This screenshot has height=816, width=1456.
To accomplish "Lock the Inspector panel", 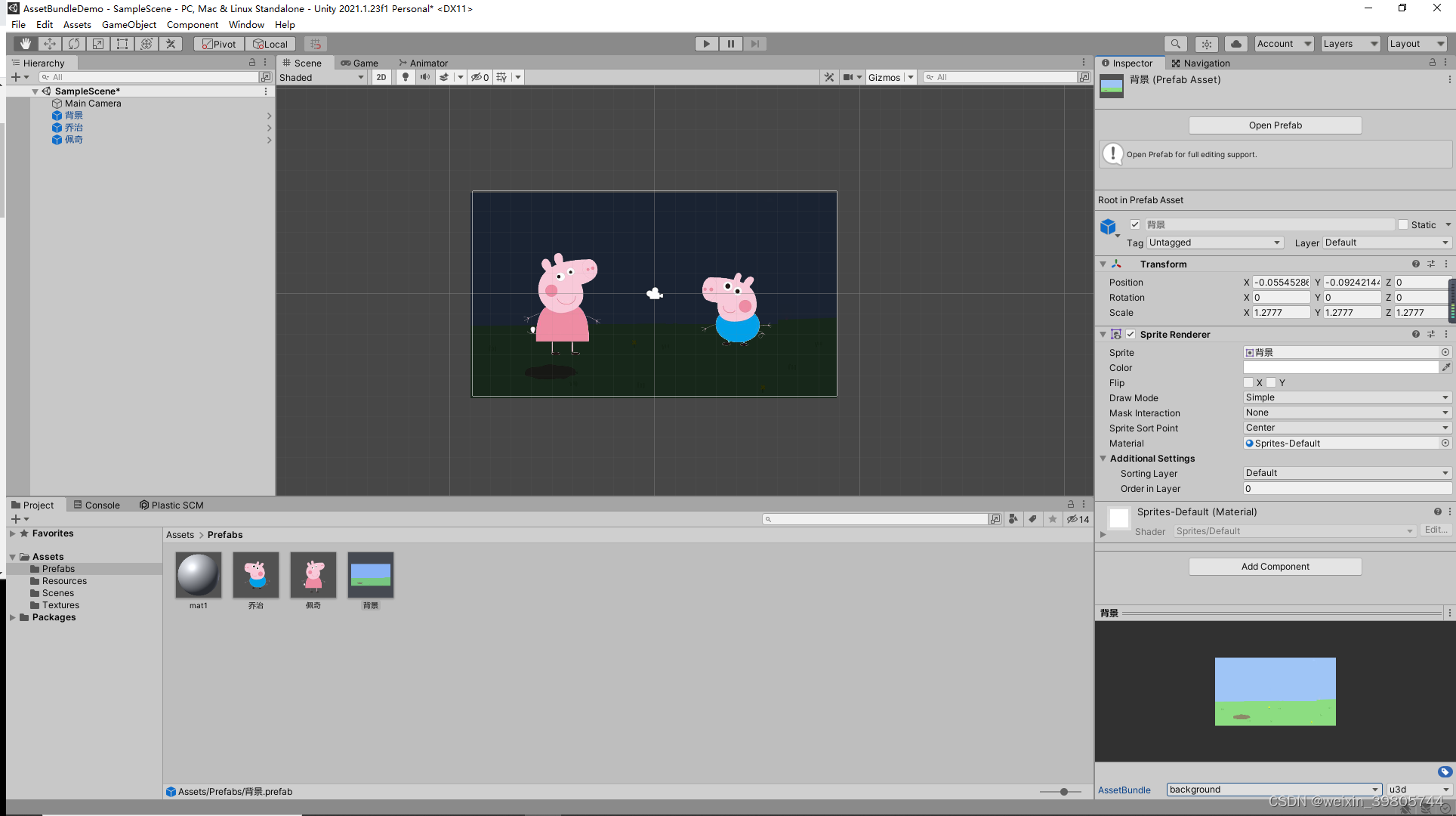I will [1433, 63].
